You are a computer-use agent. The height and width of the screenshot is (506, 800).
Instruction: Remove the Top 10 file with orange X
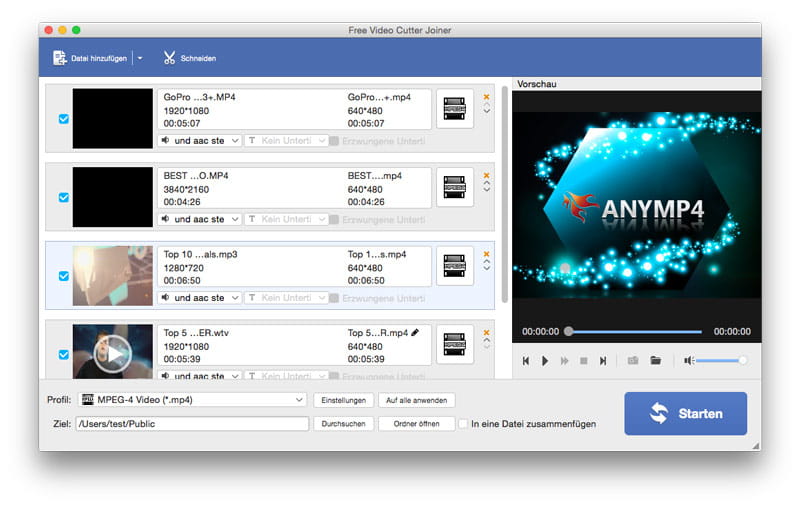click(x=487, y=254)
